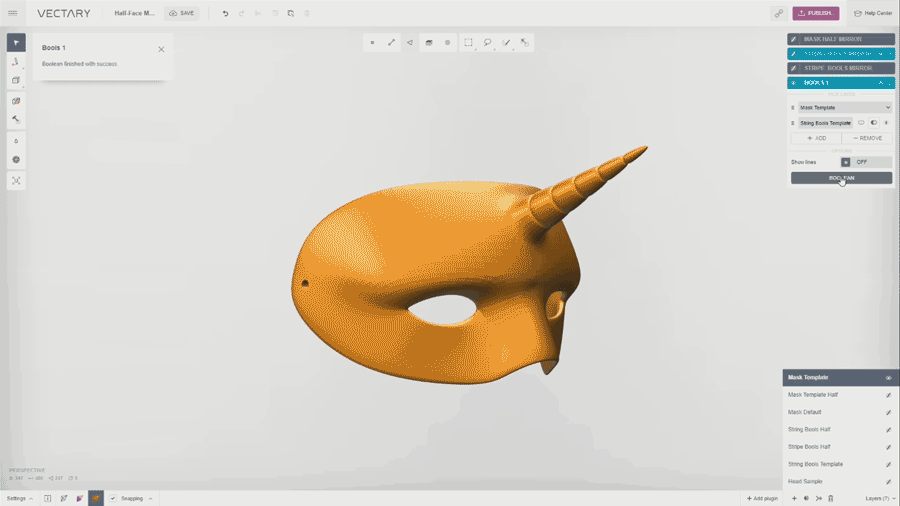Screen dimensions: 900x506
Task: Select the Stripe Bools Half layer
Action: pos(809,447)
